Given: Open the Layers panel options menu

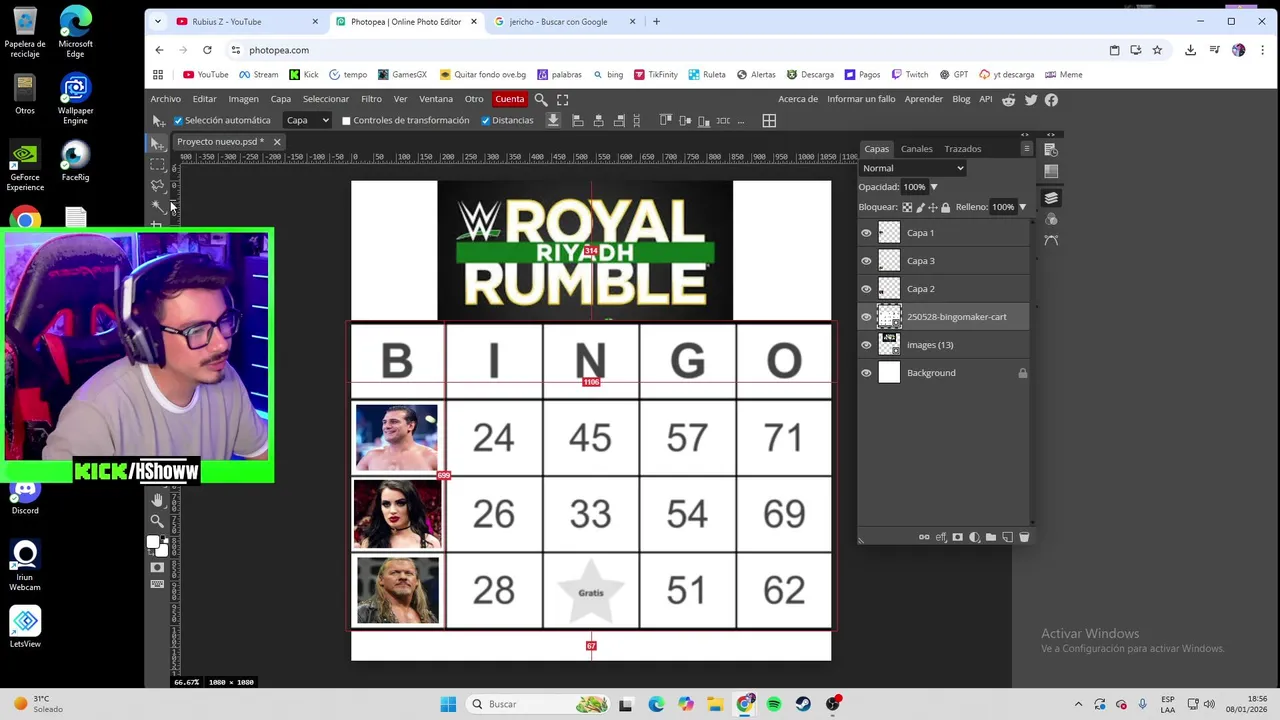Looking at the screenshot, I should pyautogui.click(x=1026, y=149).
